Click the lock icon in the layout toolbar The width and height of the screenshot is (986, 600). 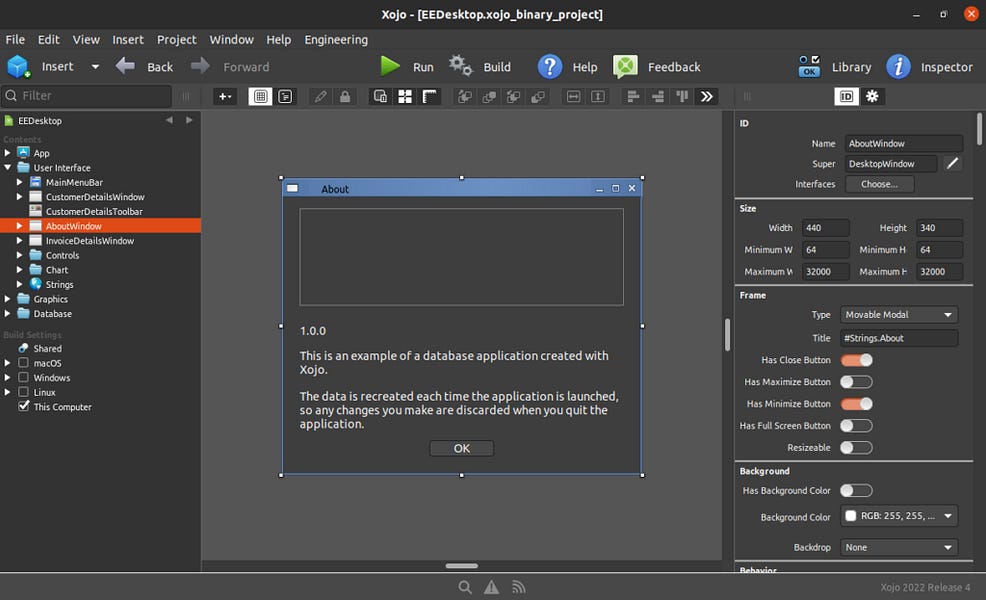[345, 95]
